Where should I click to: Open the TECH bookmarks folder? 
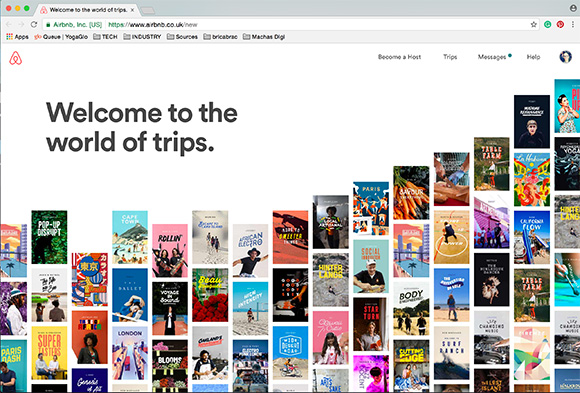click(x=105, y=37)
